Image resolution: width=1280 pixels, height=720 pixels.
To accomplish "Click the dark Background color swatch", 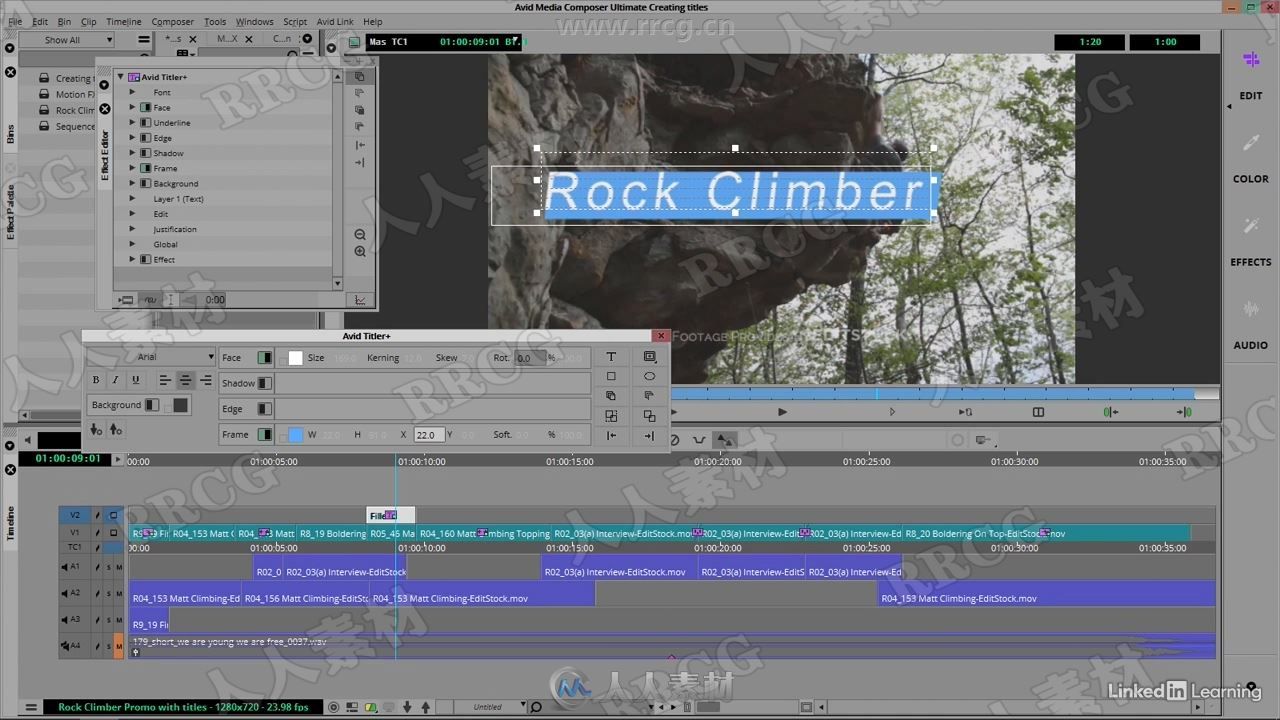I will pyautogui.click(x=180, y=405).
